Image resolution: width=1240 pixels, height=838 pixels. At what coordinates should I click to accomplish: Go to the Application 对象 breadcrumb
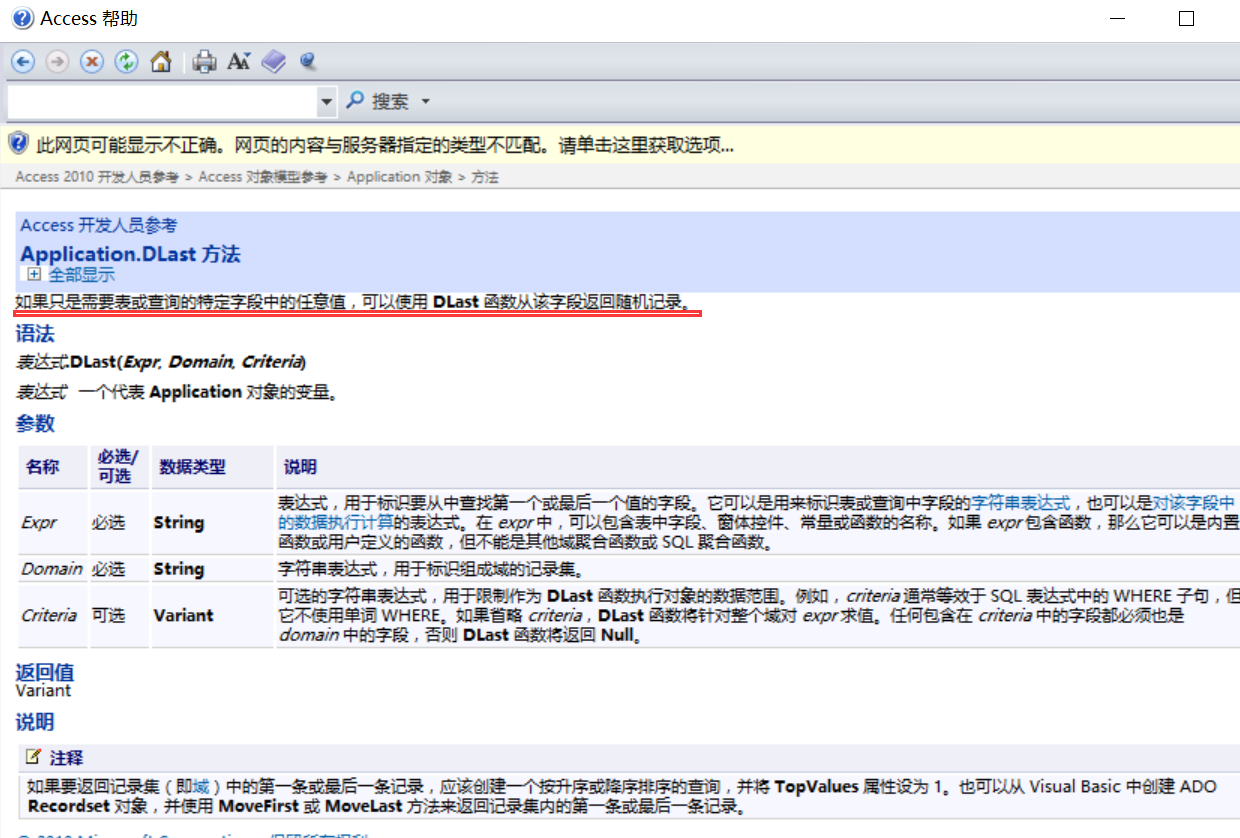click(400, 177)
